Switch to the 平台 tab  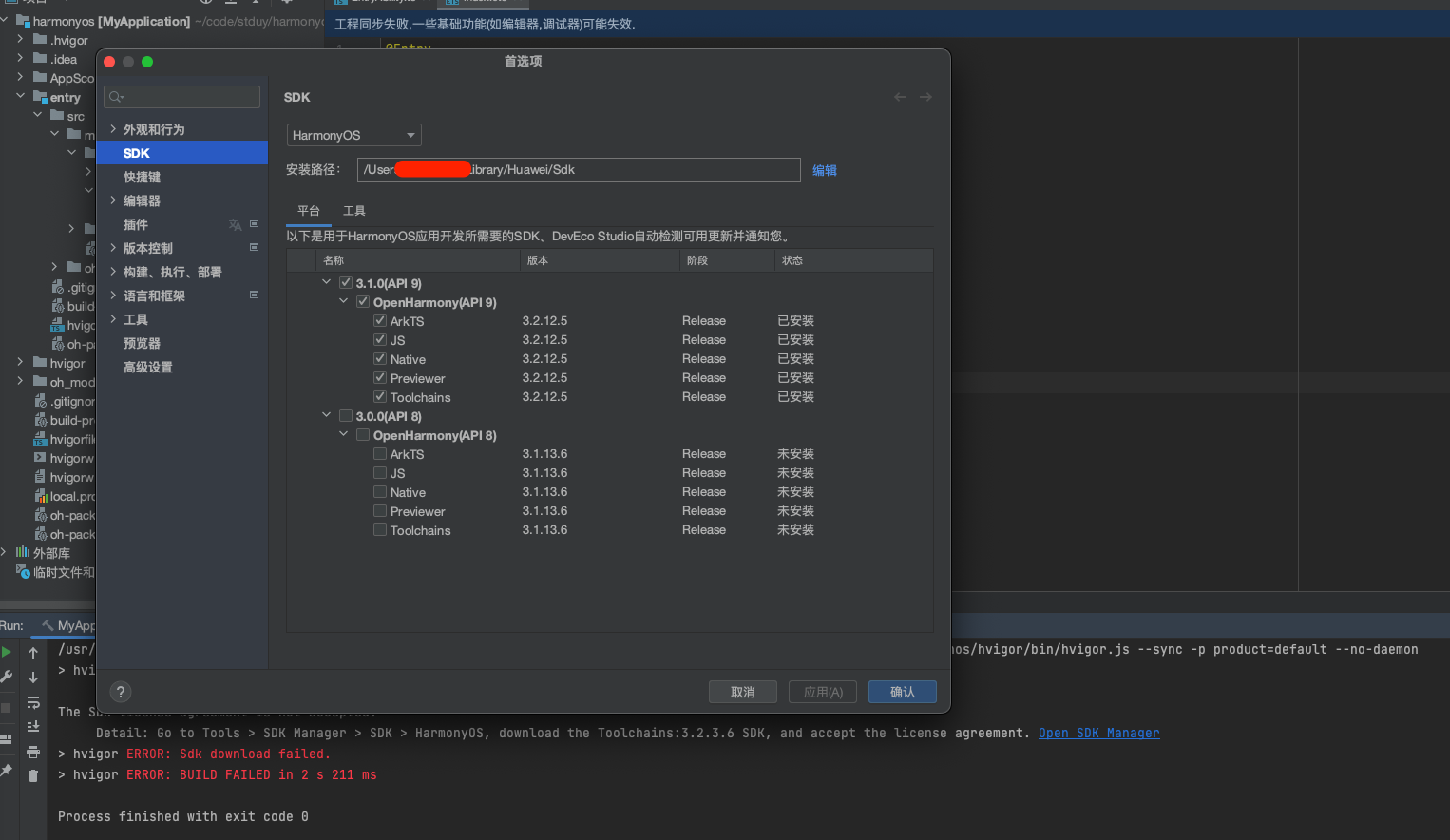coord(309,211)
